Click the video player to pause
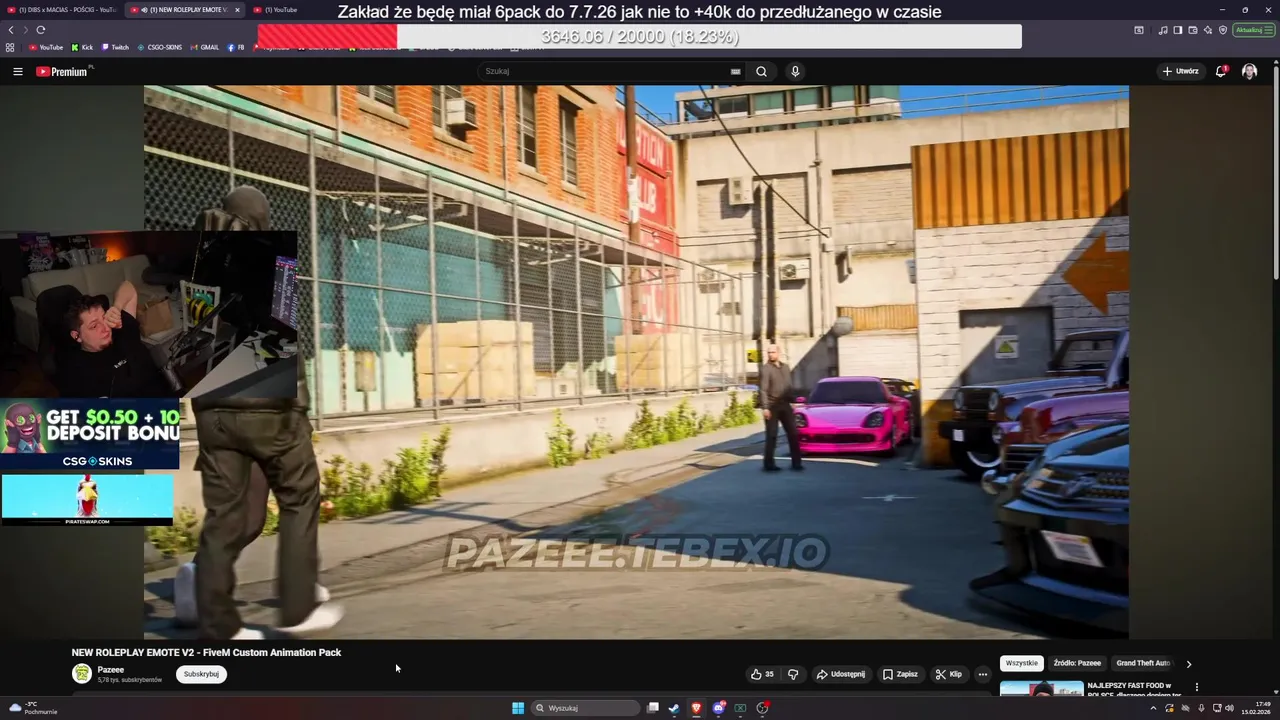The image size is (1280, 720). tap(636, 361)
